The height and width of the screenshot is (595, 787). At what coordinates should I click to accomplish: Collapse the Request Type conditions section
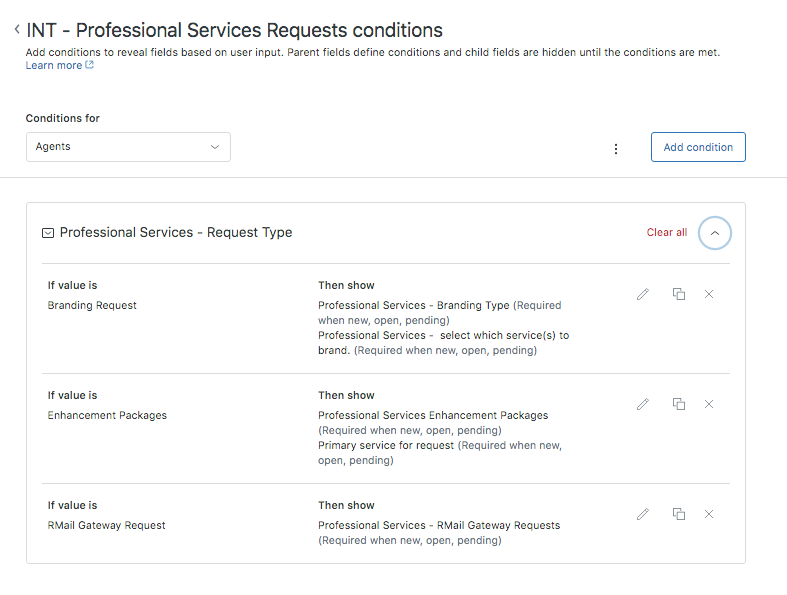(714, 233)
